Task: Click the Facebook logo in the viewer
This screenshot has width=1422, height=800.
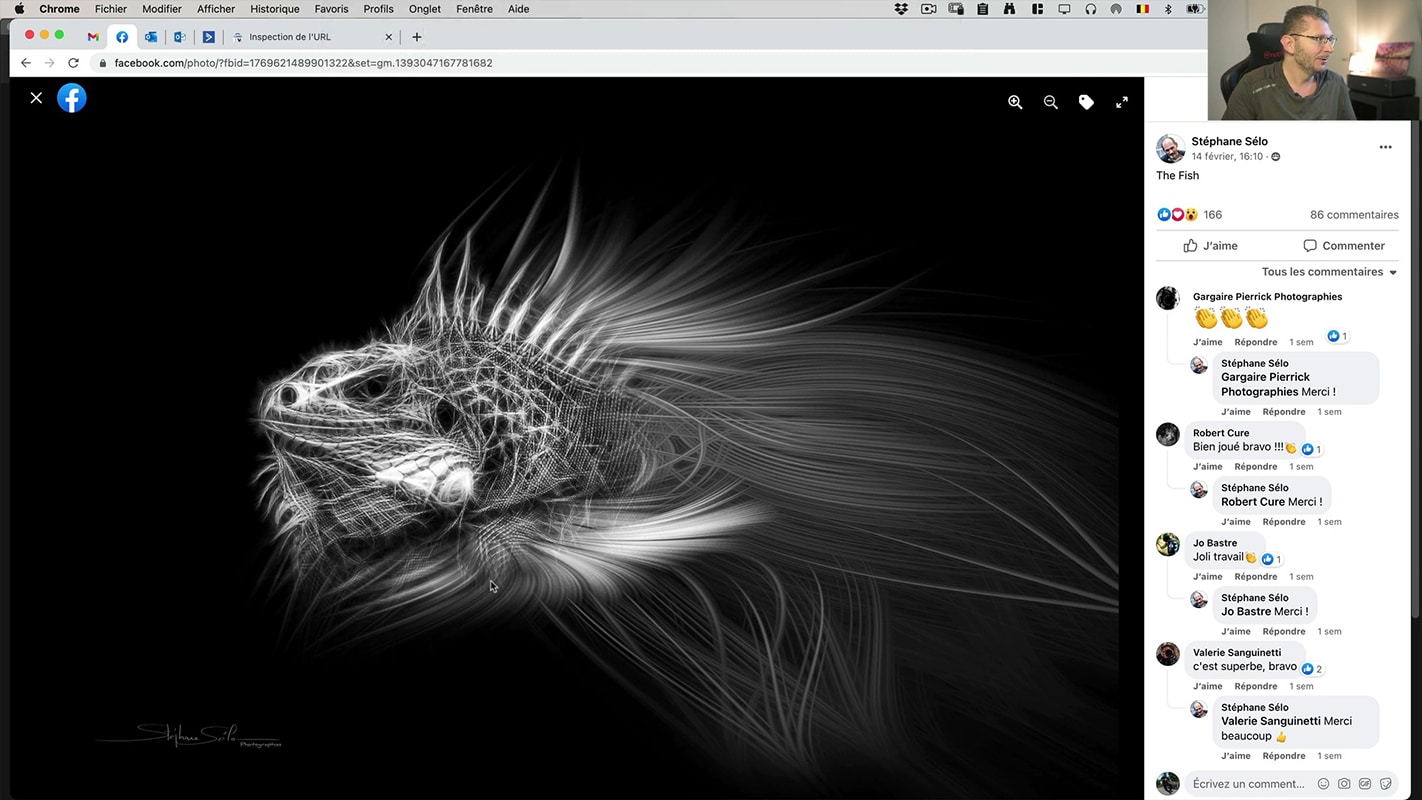Action: pyautogui.click(x=72, y=98)
